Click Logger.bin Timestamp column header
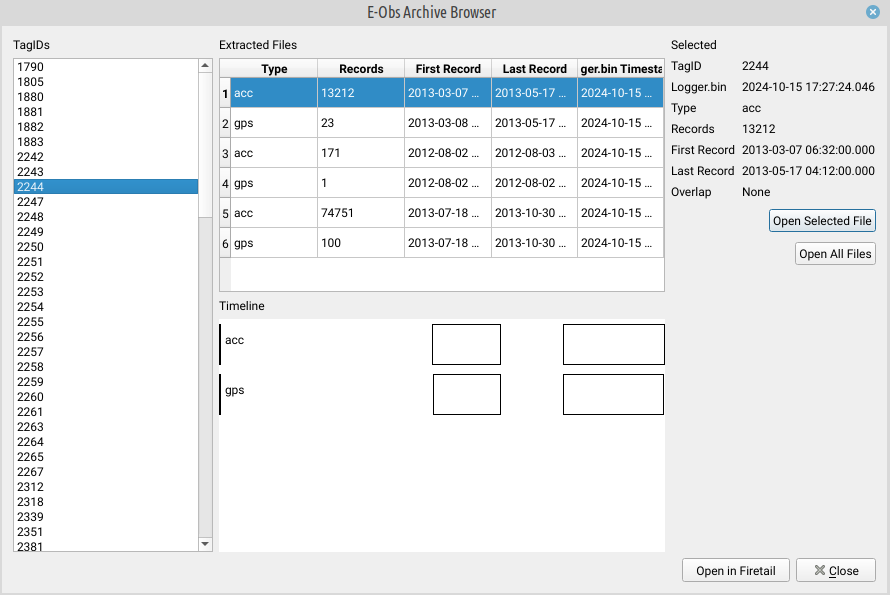Screen dimensions: 890x595 (x=620, y=69)
